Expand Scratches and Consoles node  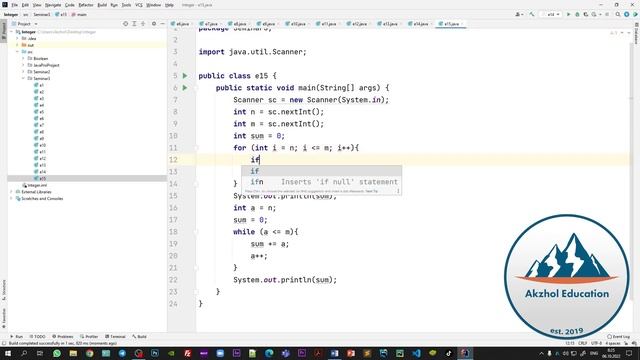11,198
